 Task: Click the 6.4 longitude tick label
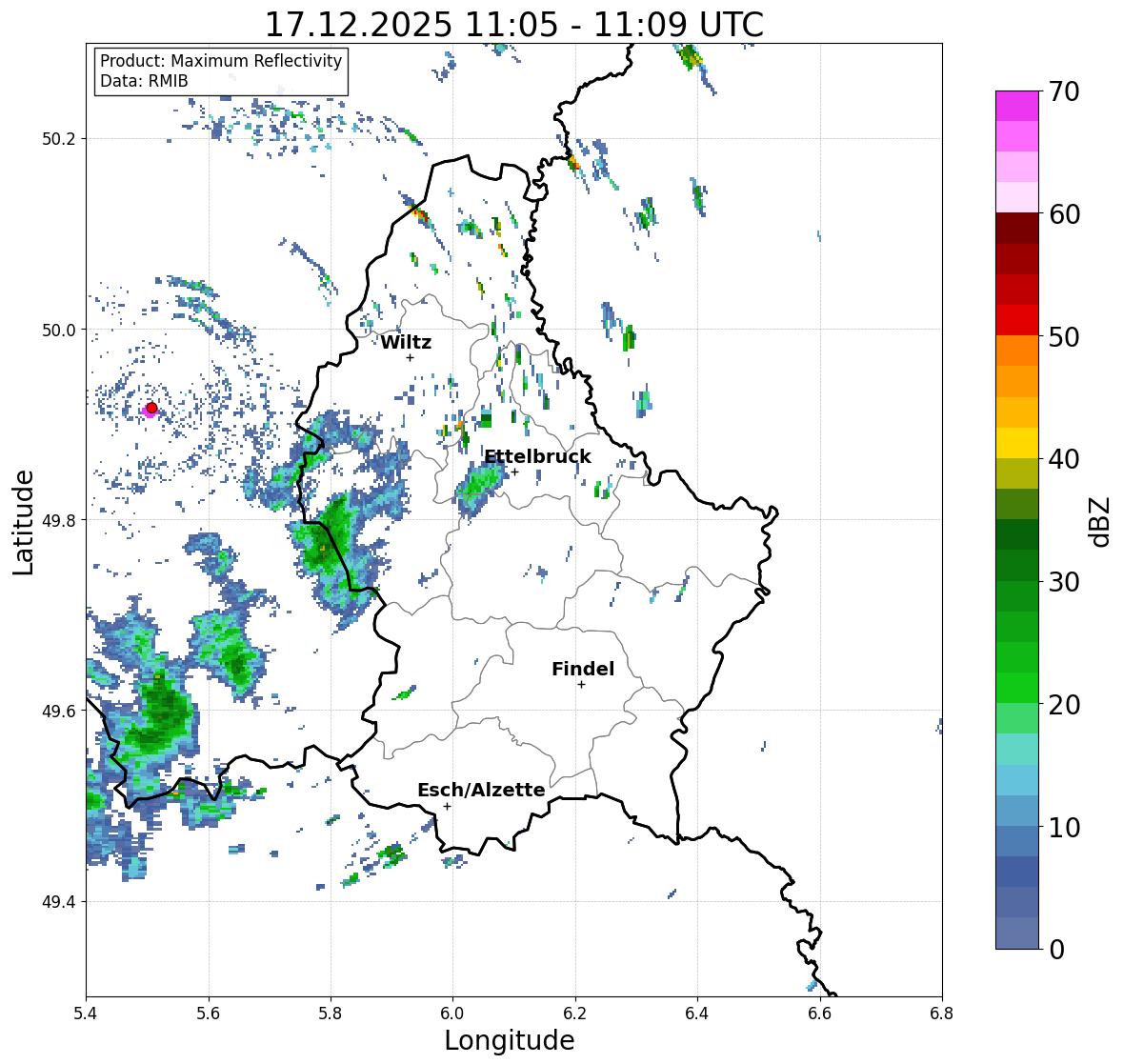[697, 1013]
